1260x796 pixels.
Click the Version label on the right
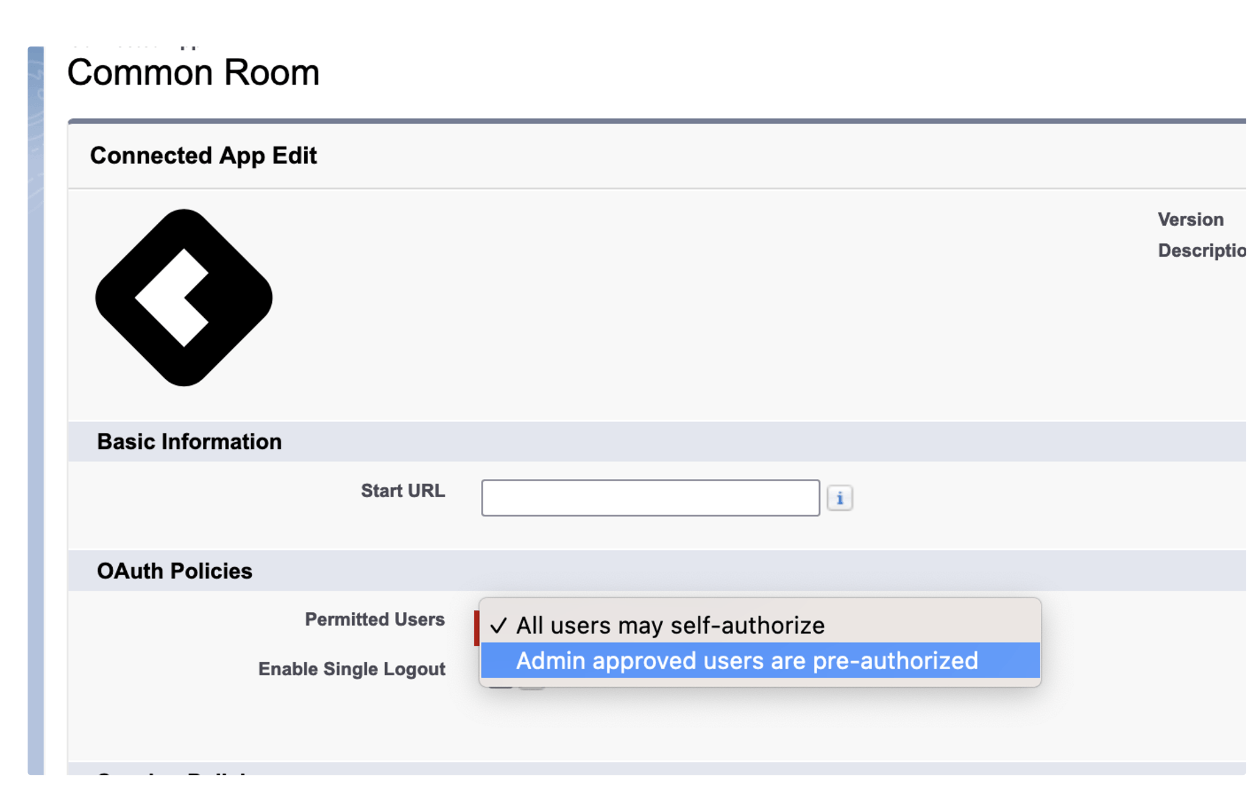point(1190,219)
